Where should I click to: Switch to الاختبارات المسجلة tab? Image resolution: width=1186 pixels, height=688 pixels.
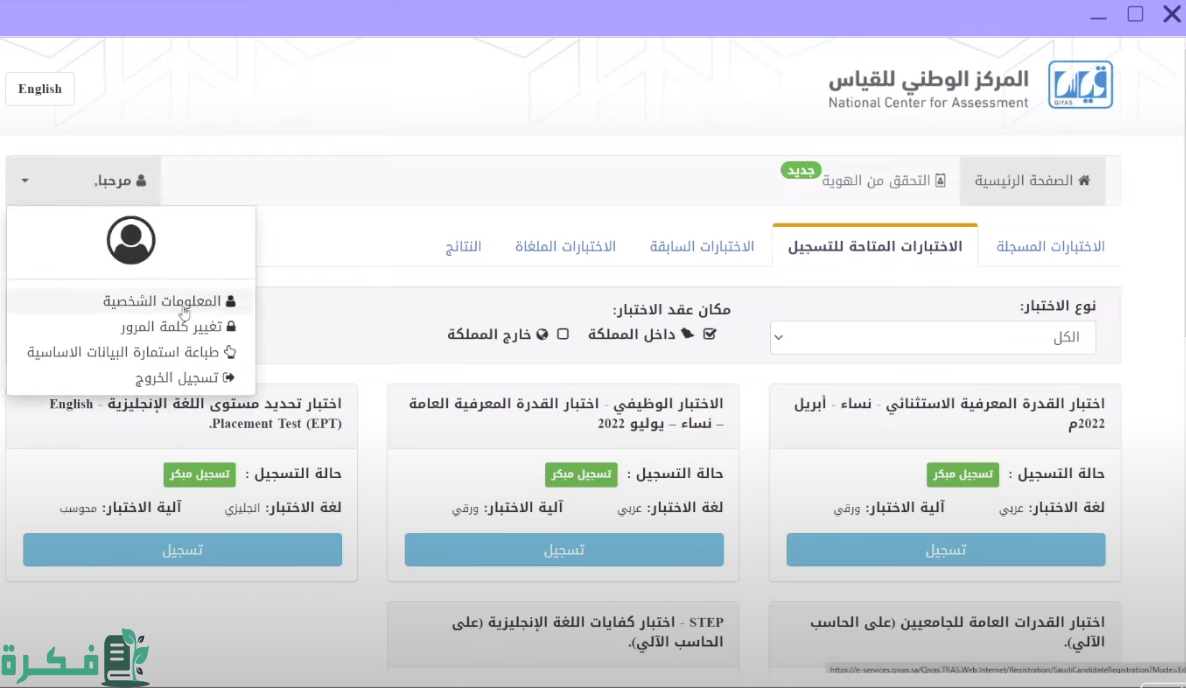point(1050,247)
